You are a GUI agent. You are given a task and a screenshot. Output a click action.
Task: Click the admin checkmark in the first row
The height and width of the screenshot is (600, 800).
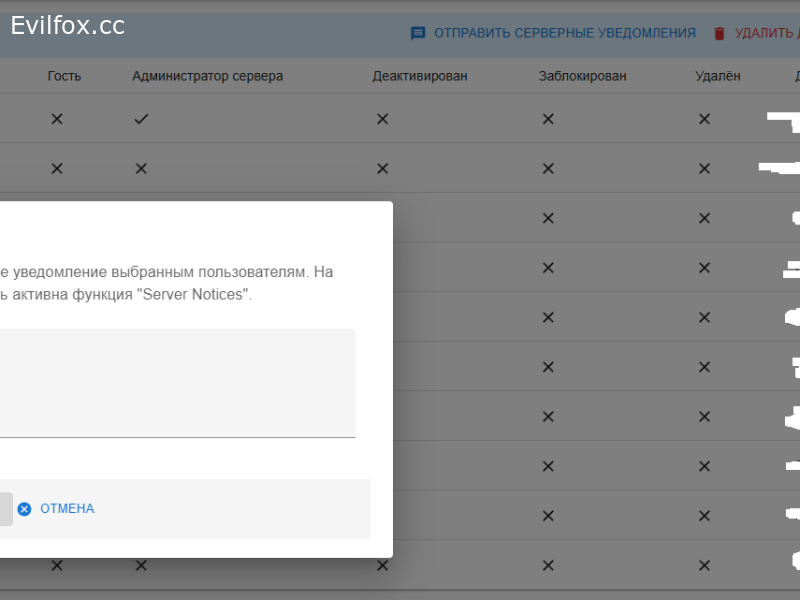pyautogui.click(x=141, y=119)
